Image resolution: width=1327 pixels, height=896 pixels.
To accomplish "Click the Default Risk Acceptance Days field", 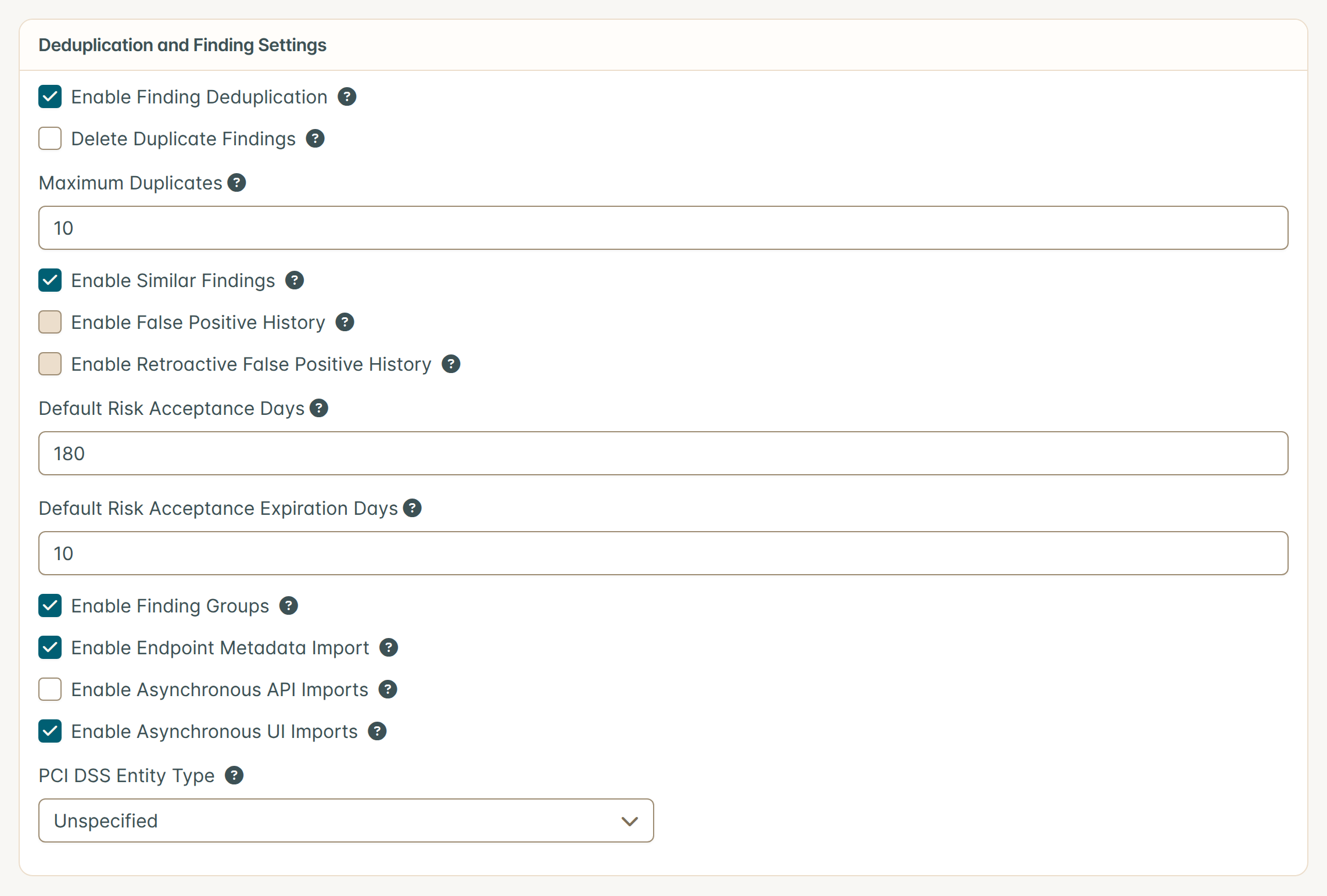I will coord(663,453).
